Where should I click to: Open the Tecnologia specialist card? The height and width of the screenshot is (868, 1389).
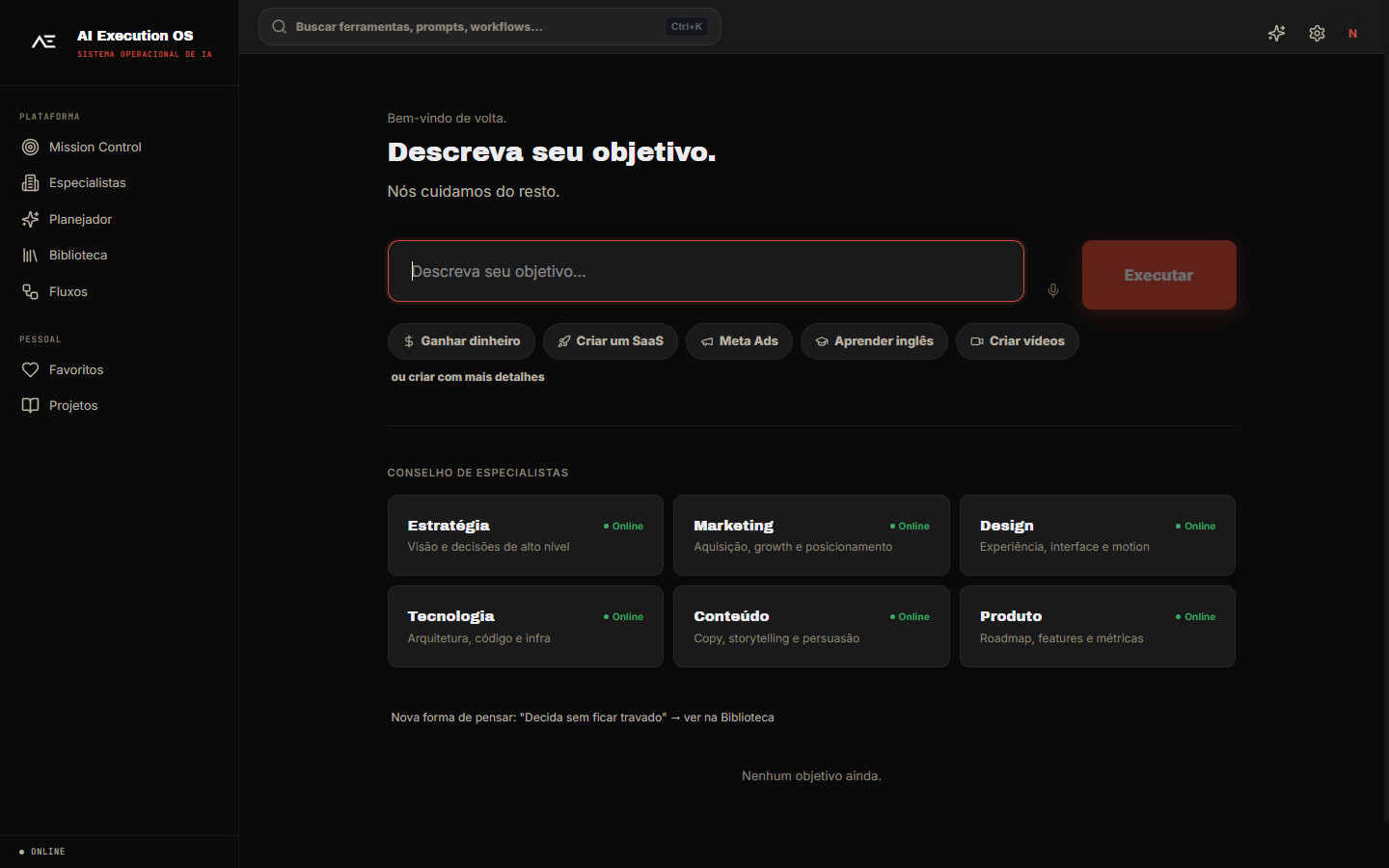526,627
